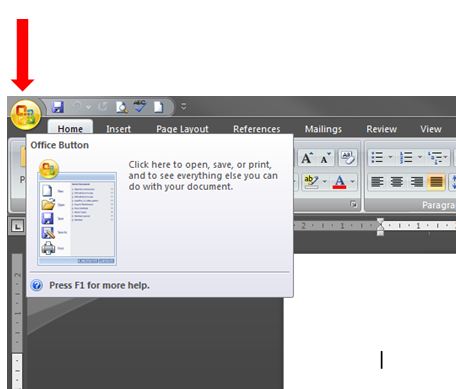Toggle Justify paragraph alignment
456x389 pixels.
click(x=436, y=182)
